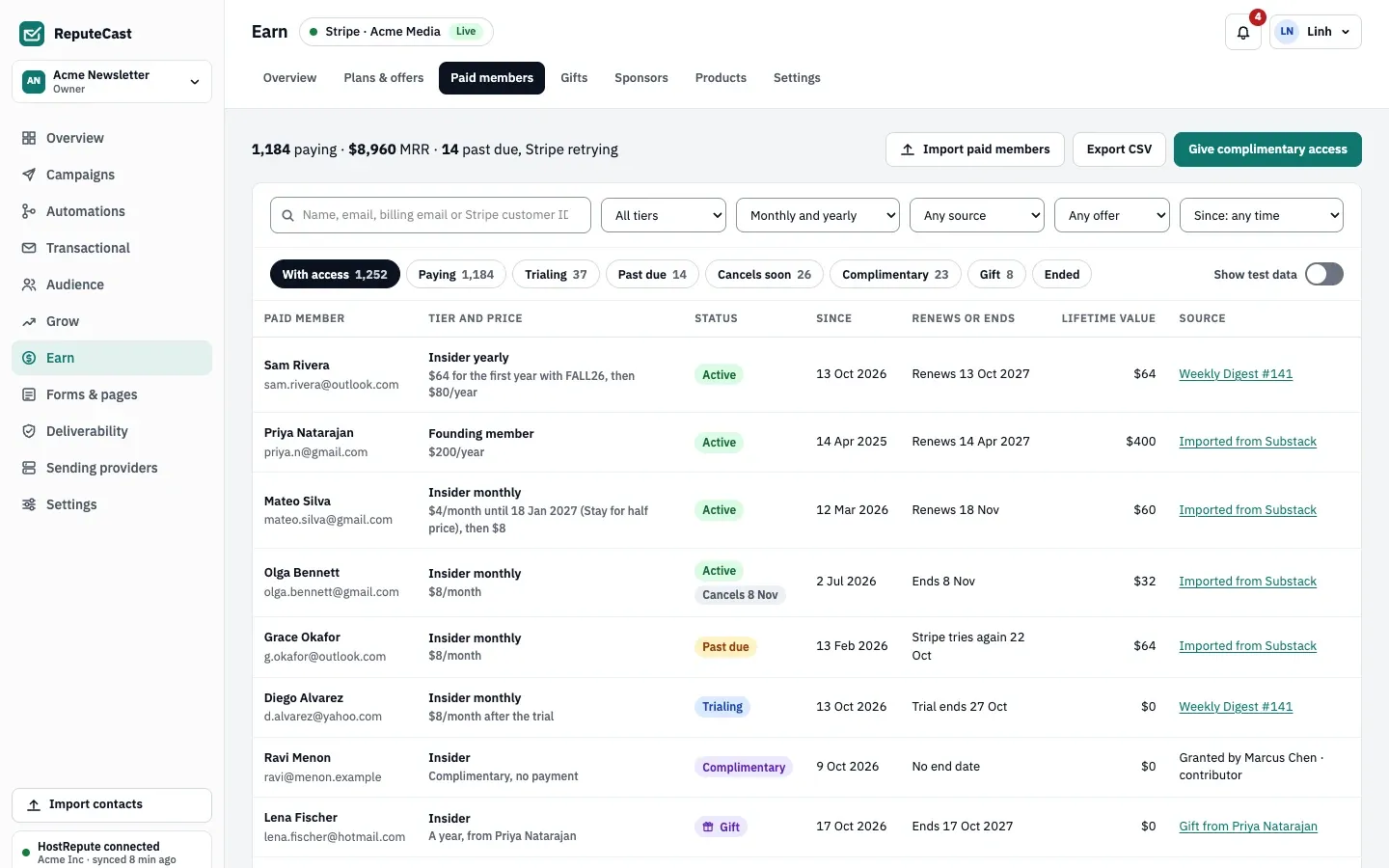The image size is (1389, 868).
Task: Click the Sending providers server icon
Action: tap(29, 468)
